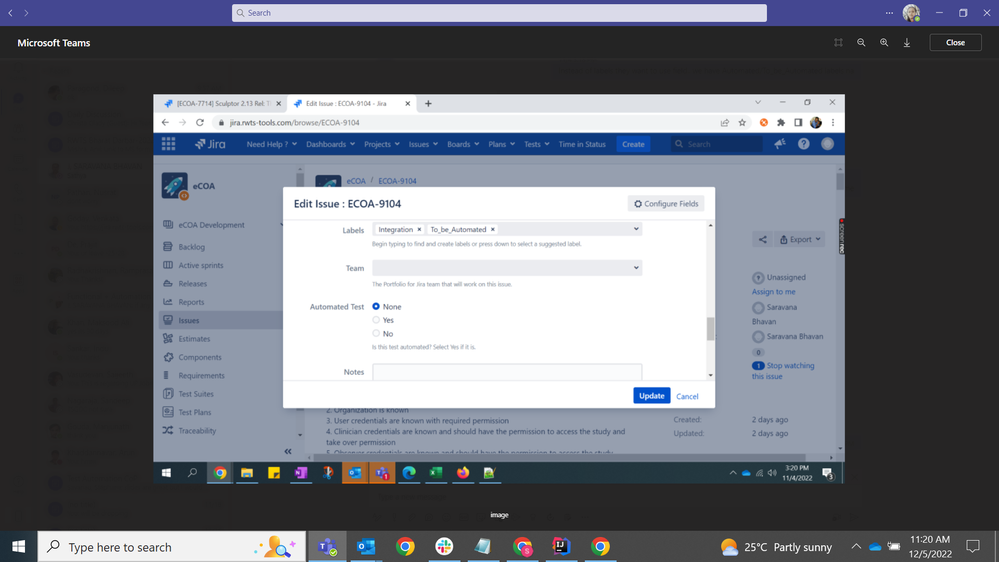Image resolution: width=999 pixels, height=562 pixels.
Task: Close the Teams image viewer
Action: [x=955, y=43]
